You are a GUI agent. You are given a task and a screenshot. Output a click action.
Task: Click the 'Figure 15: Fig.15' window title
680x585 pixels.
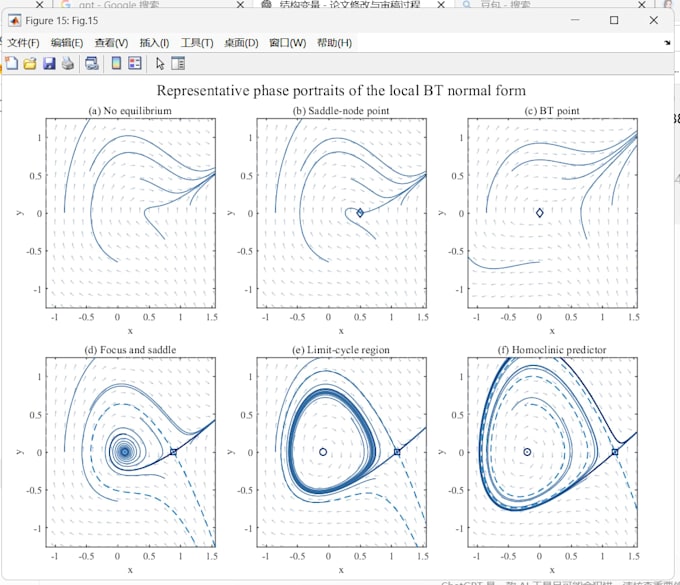point(62,20)
